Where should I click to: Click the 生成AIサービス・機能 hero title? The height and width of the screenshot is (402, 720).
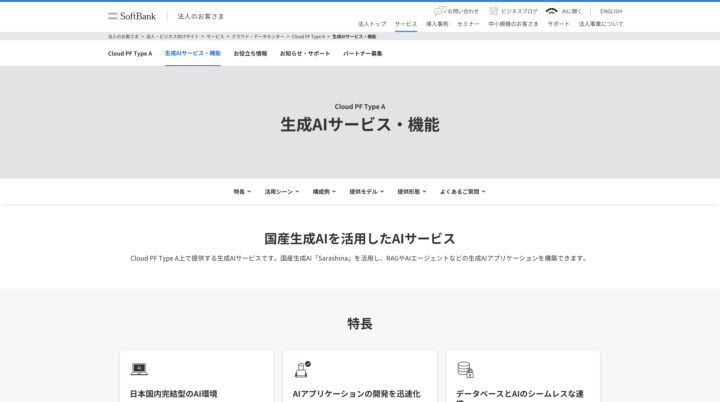pos(360,125)
